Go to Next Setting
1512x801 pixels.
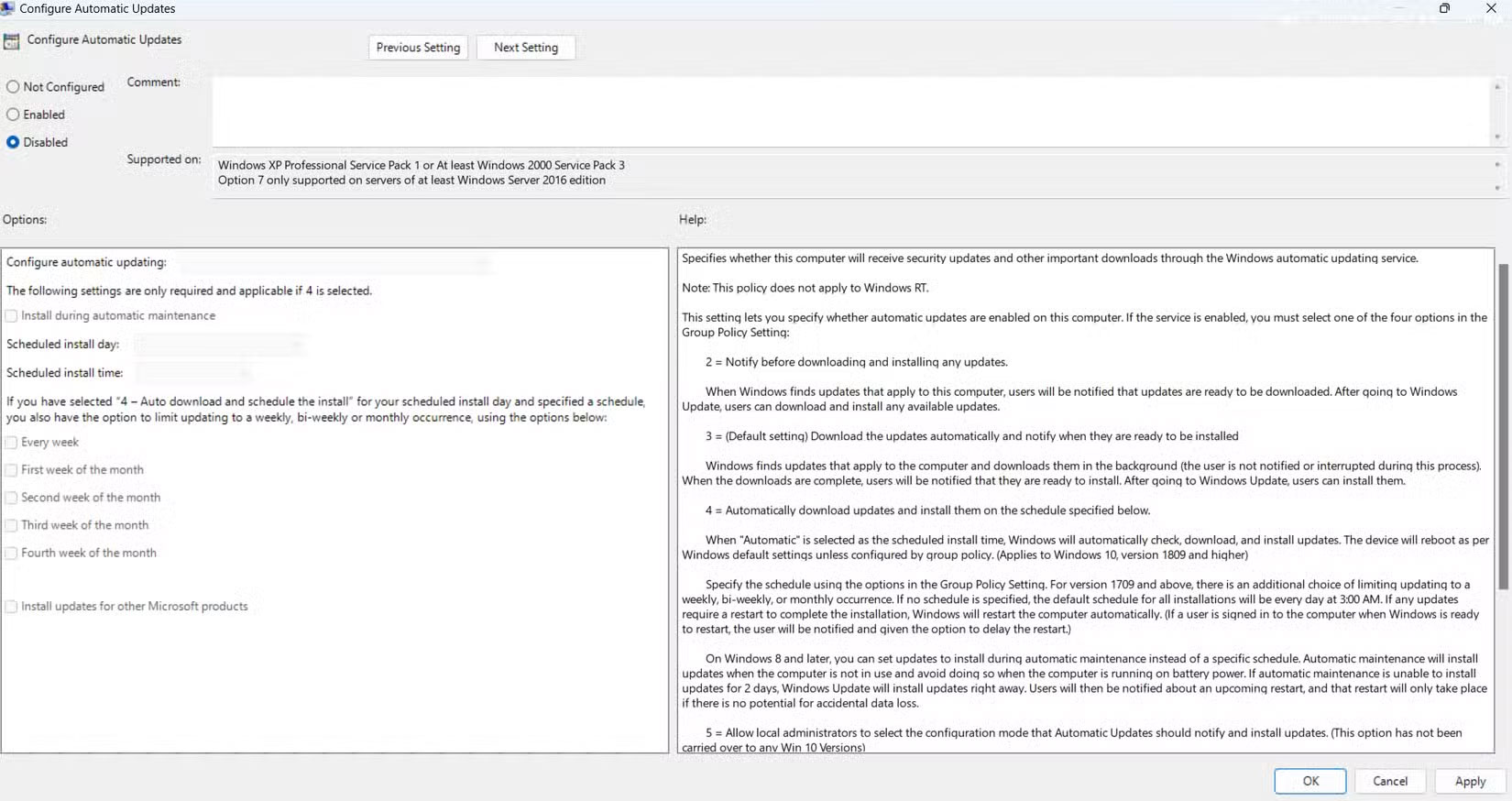pos(526,48)
